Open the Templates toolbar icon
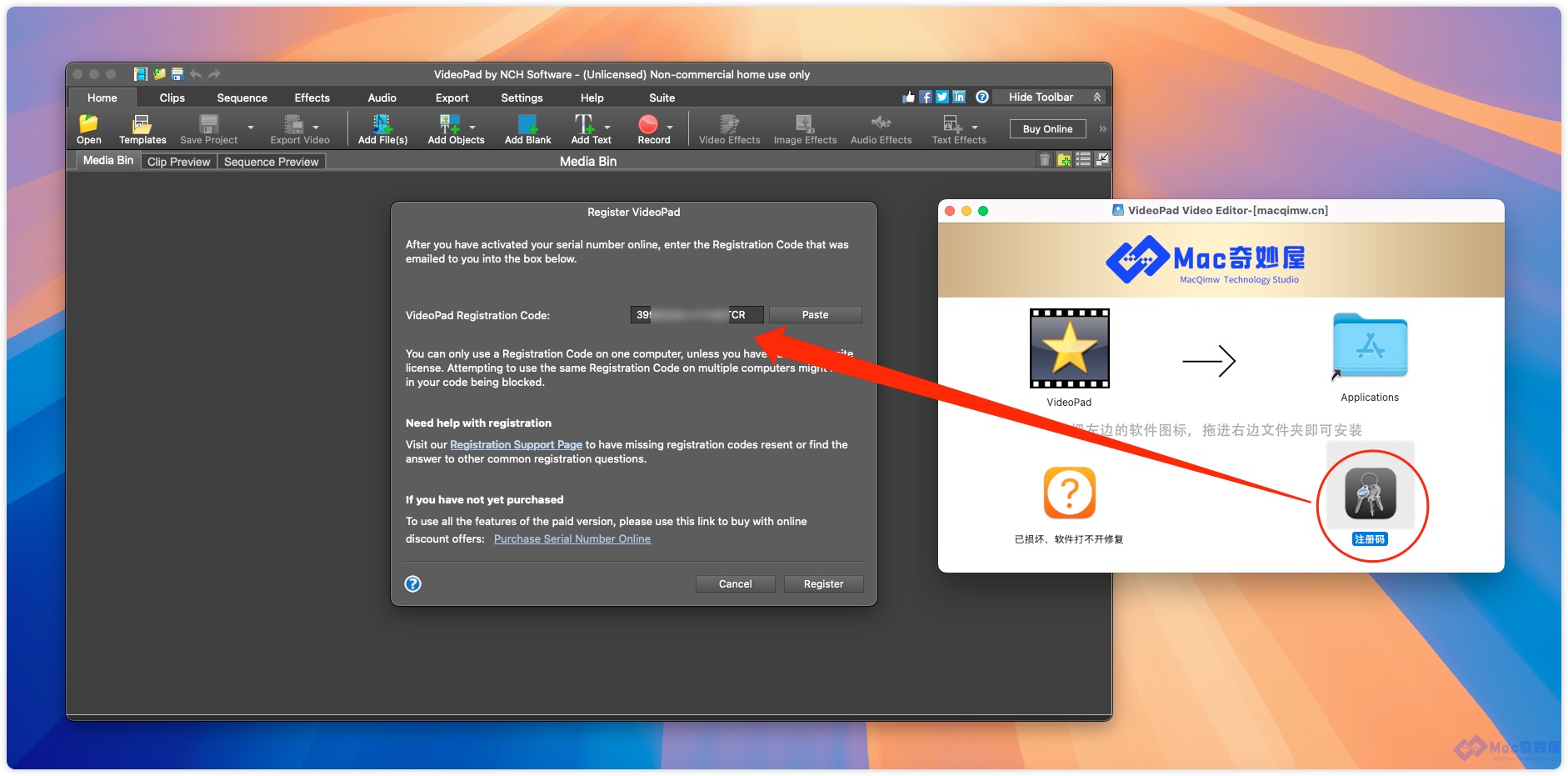The width and height of the screenshot is (1568, 776). [x=142, y=123]
